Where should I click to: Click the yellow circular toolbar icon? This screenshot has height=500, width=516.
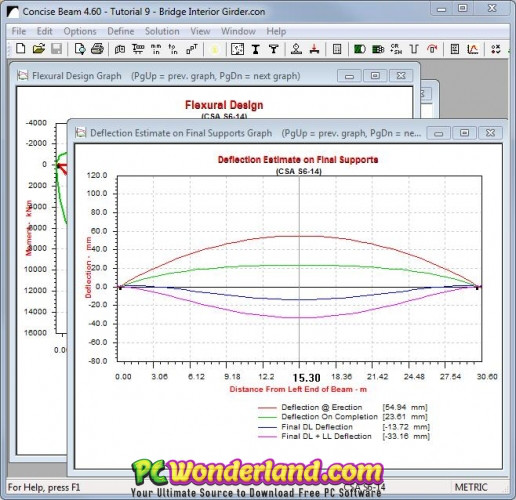coord(215,49)
